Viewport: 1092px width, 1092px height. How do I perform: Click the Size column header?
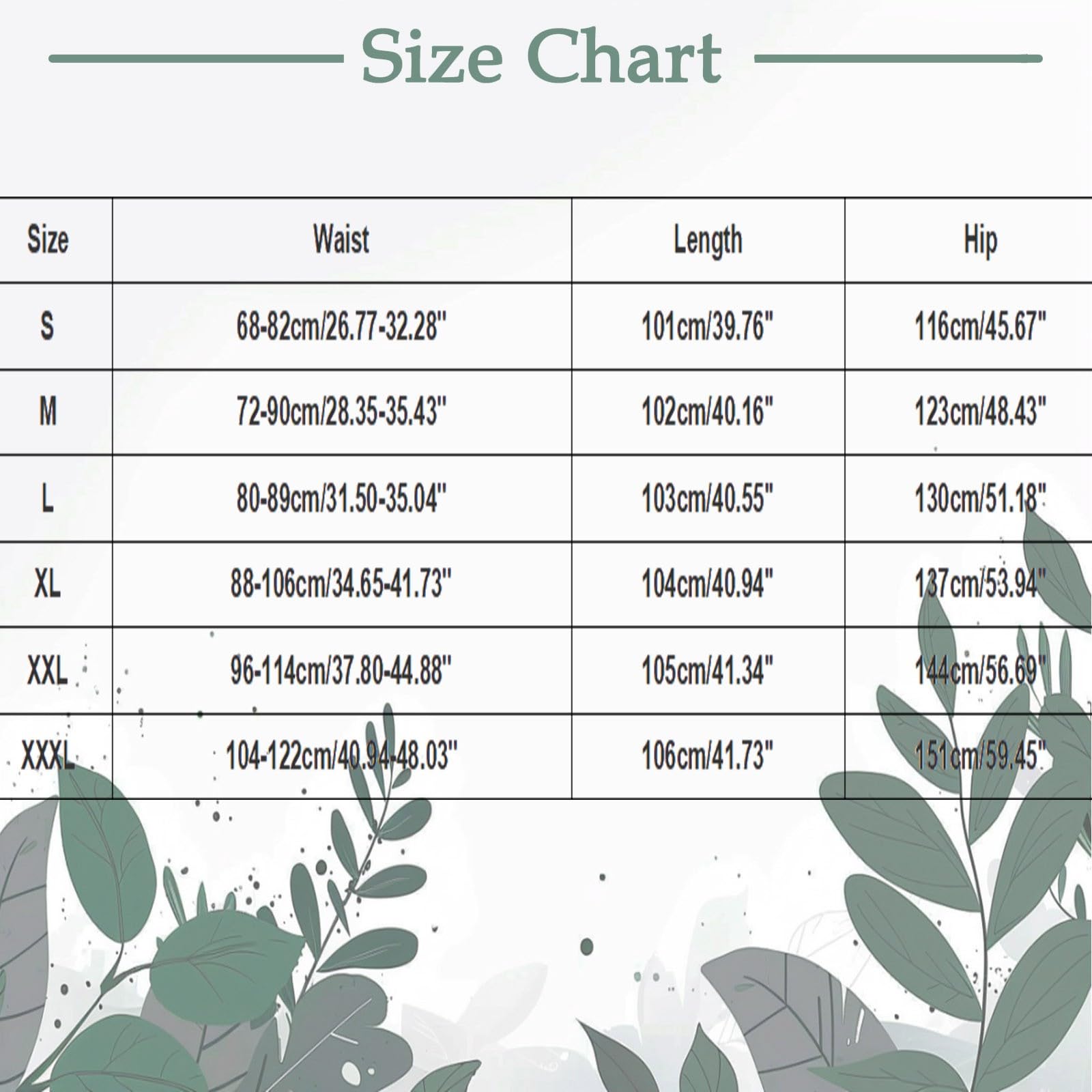point(48,240)
